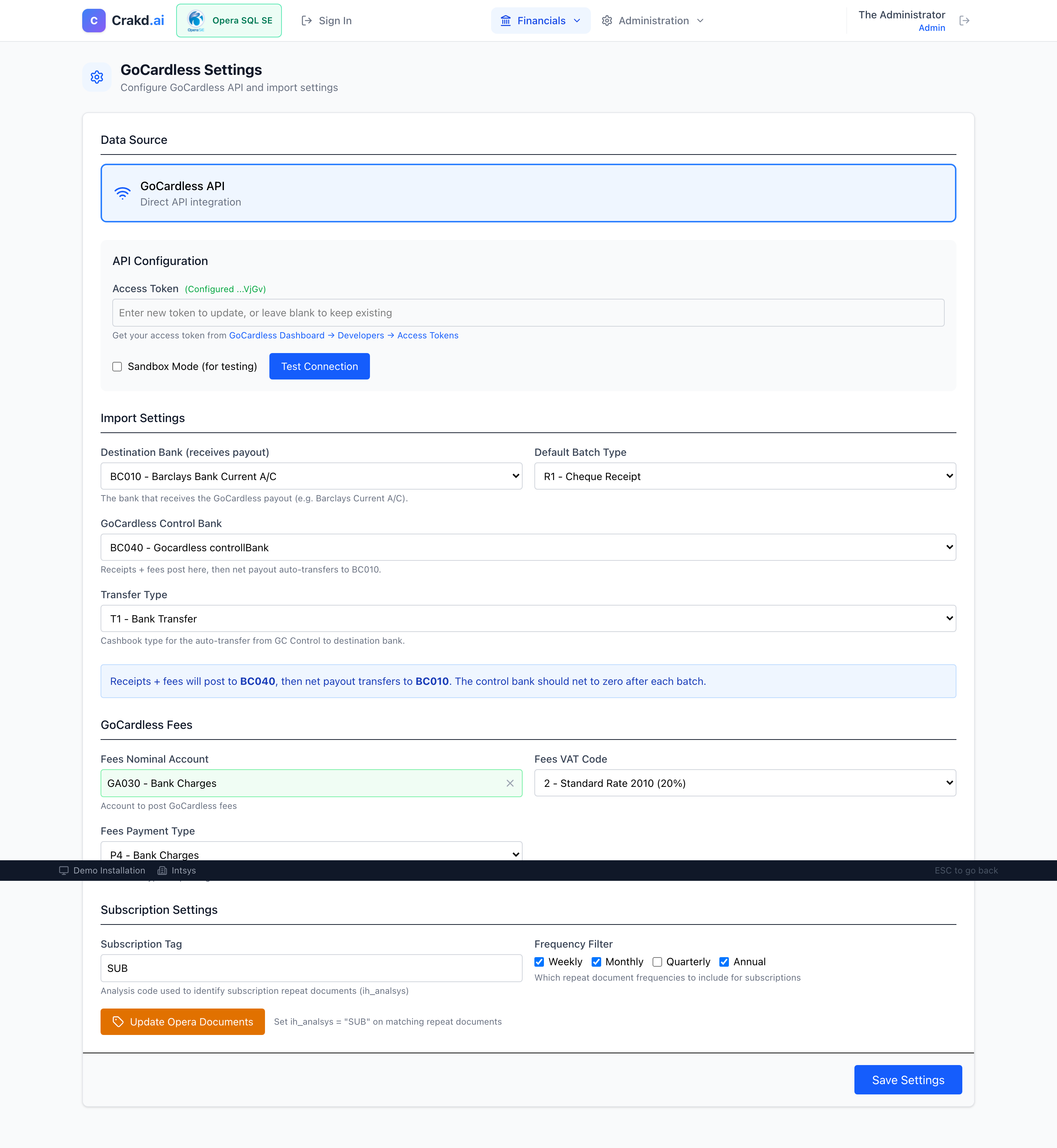Check the Quarterly frequency filter

(657, 962)
